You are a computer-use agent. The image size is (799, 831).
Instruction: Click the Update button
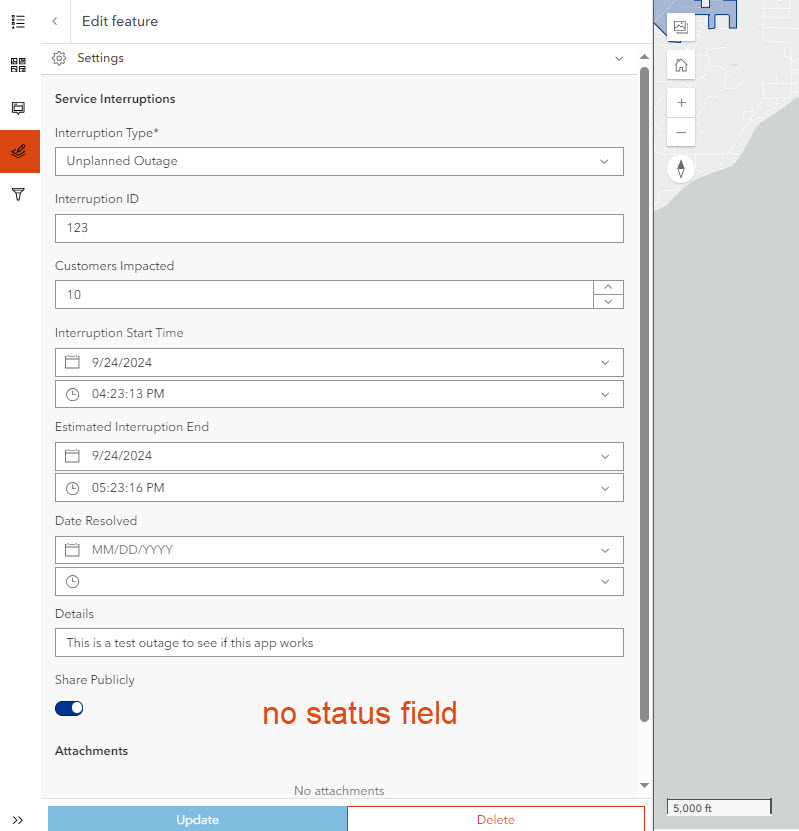[x=196, y=818]
